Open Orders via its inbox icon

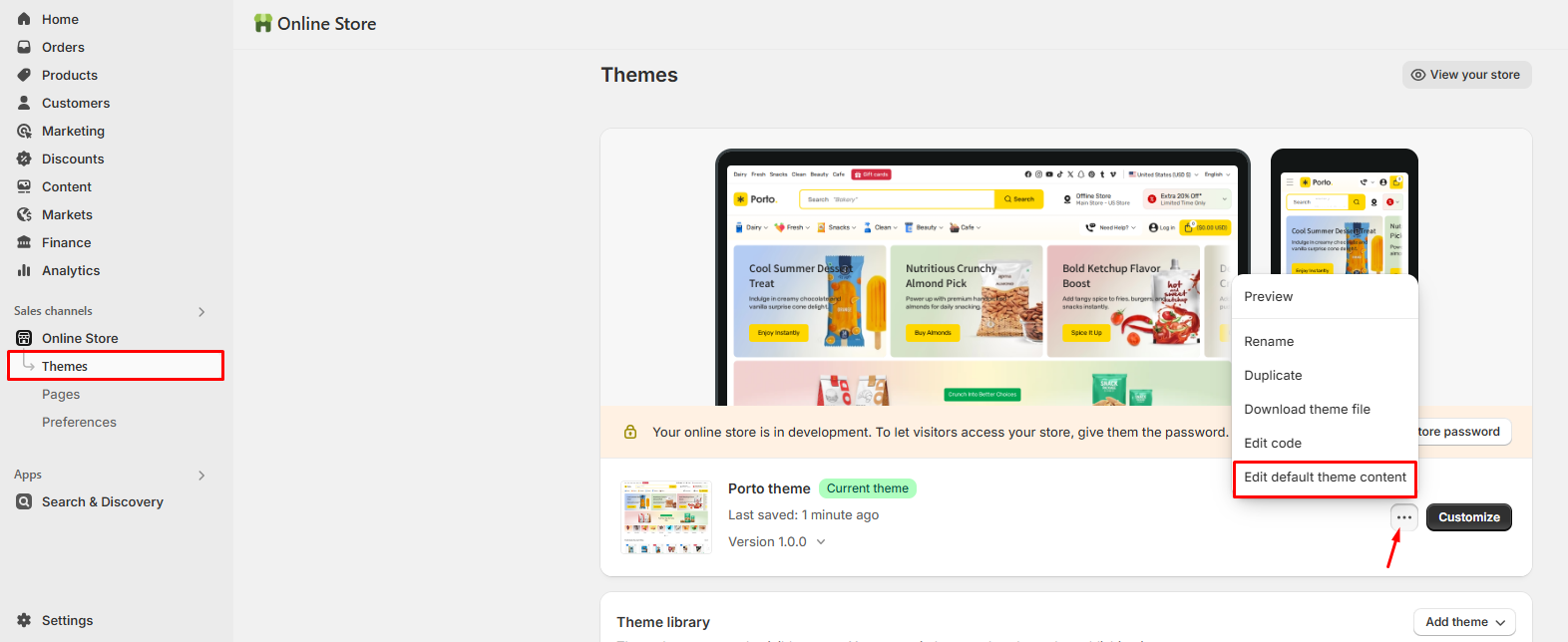pos(24,47)
